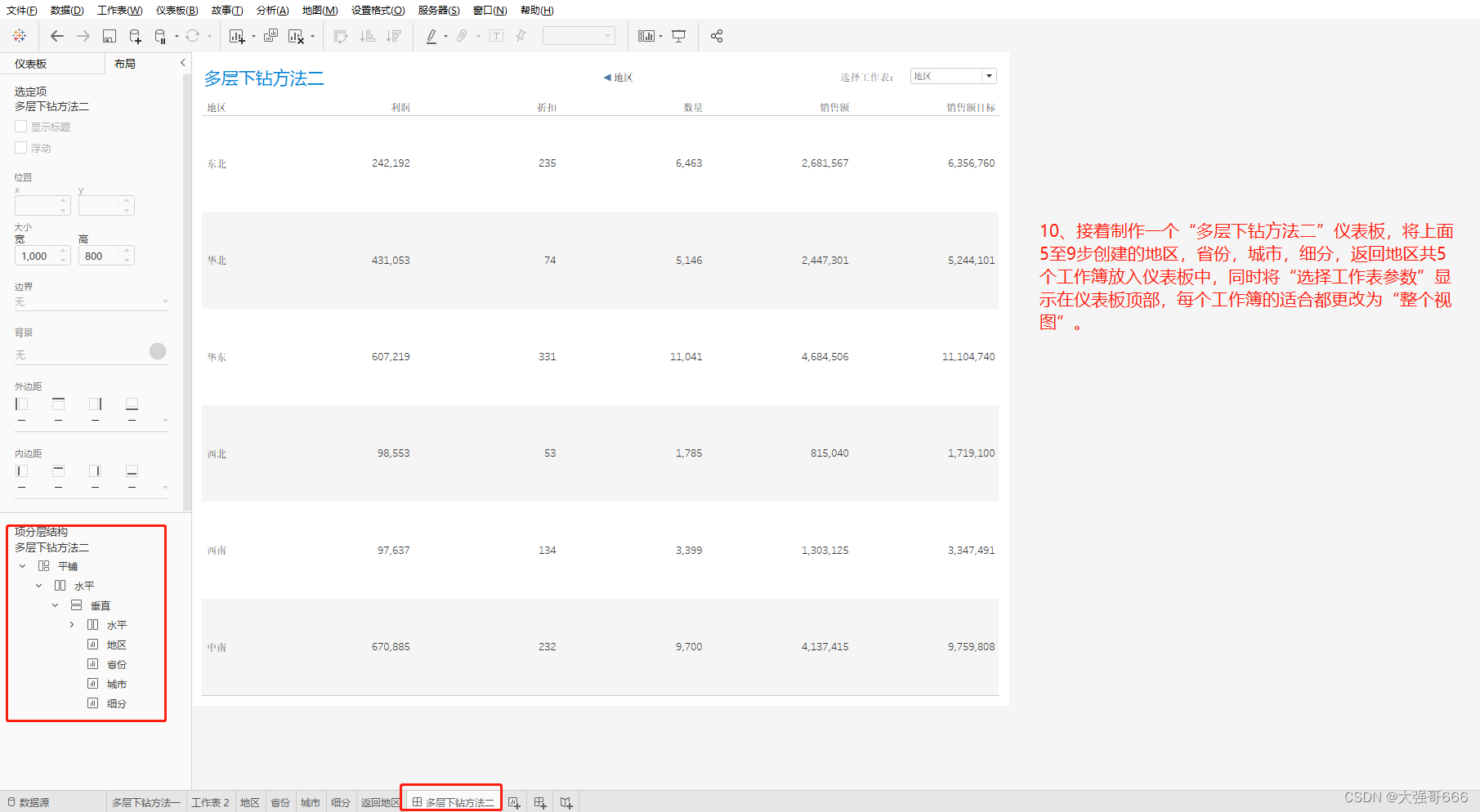1480x812 pixels.
Task: Collapse the 平铺 tiled hierarchy node
Action: coord(23,566)
